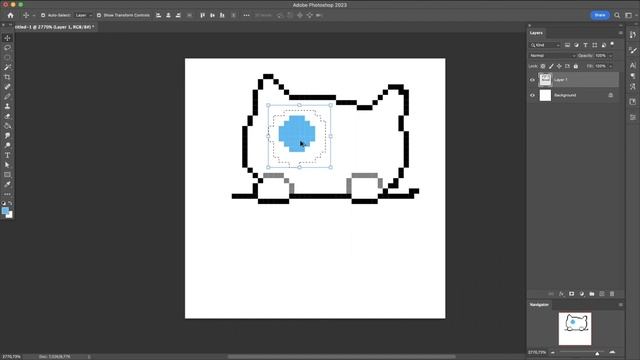This screenshot has width=640, height=360.
Task: Select the Type tool
Action: [x=7, y=155]
